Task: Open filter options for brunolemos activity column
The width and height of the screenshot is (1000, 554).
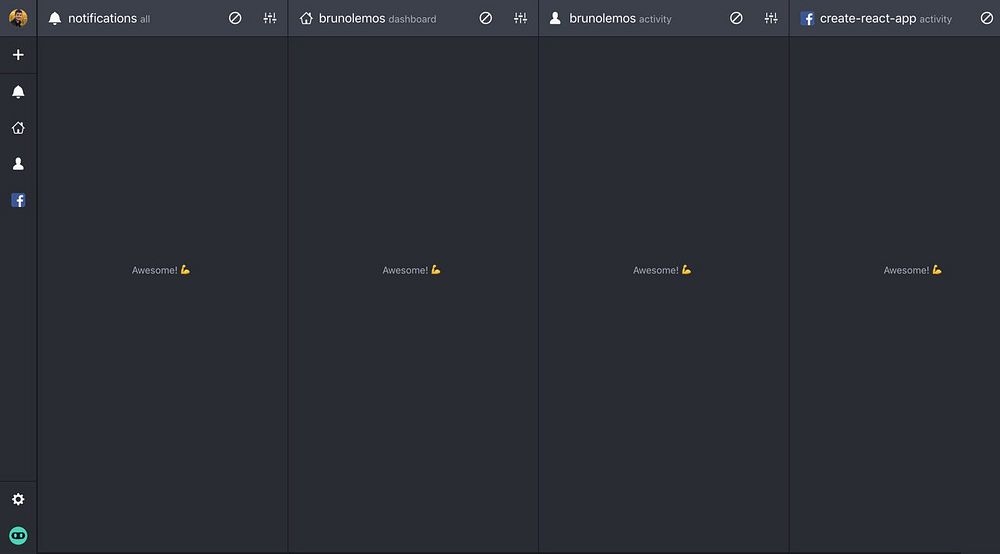Action: [x=771, y=18]
